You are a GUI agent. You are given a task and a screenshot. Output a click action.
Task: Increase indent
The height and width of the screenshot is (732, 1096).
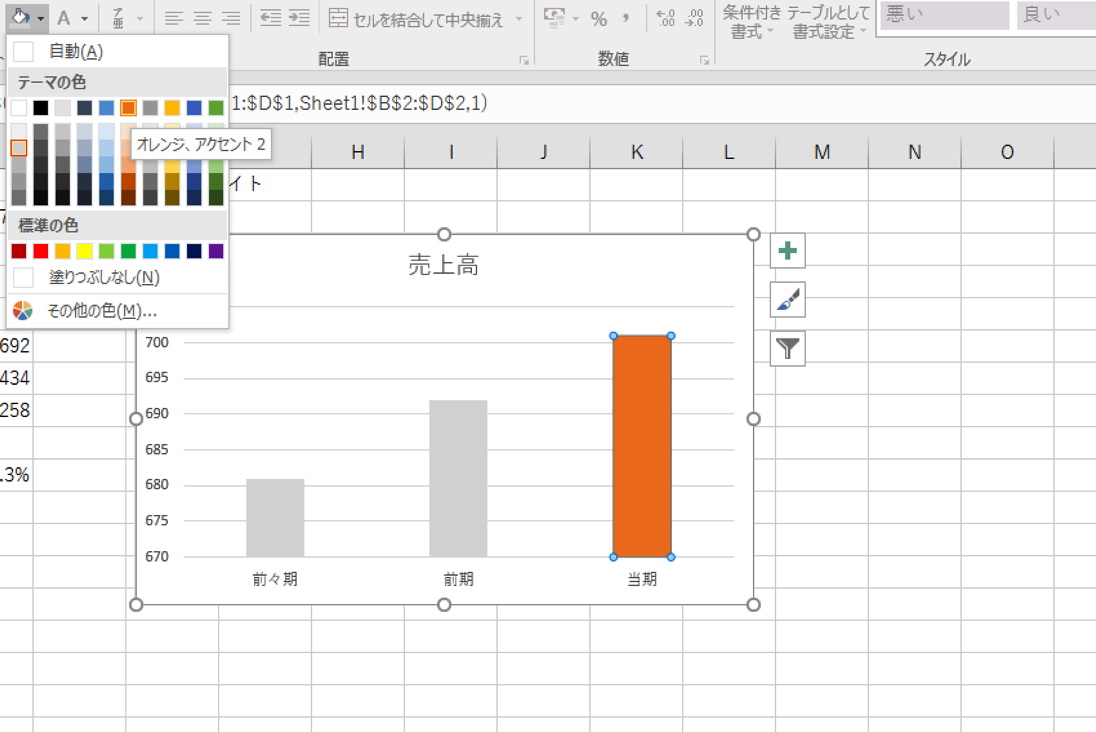(299, 18)
